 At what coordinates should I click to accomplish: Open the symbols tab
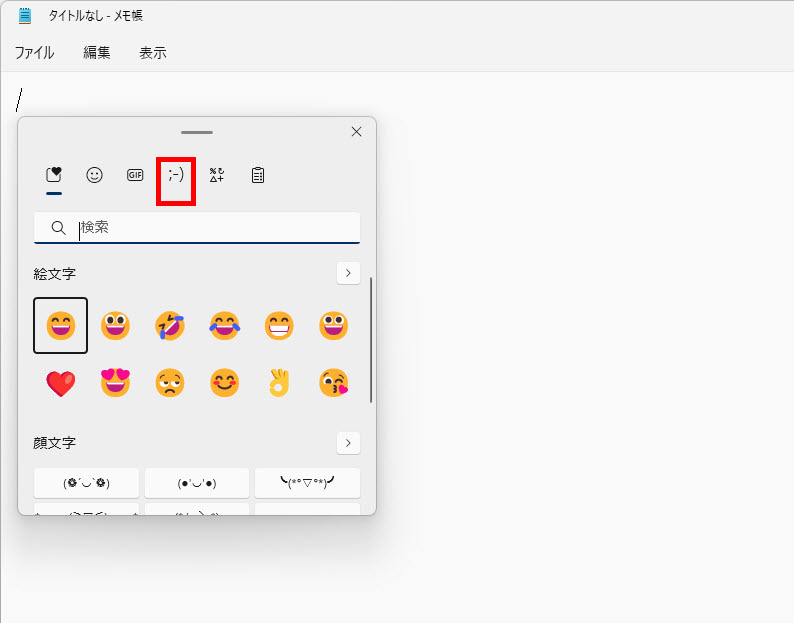(217, 175)
